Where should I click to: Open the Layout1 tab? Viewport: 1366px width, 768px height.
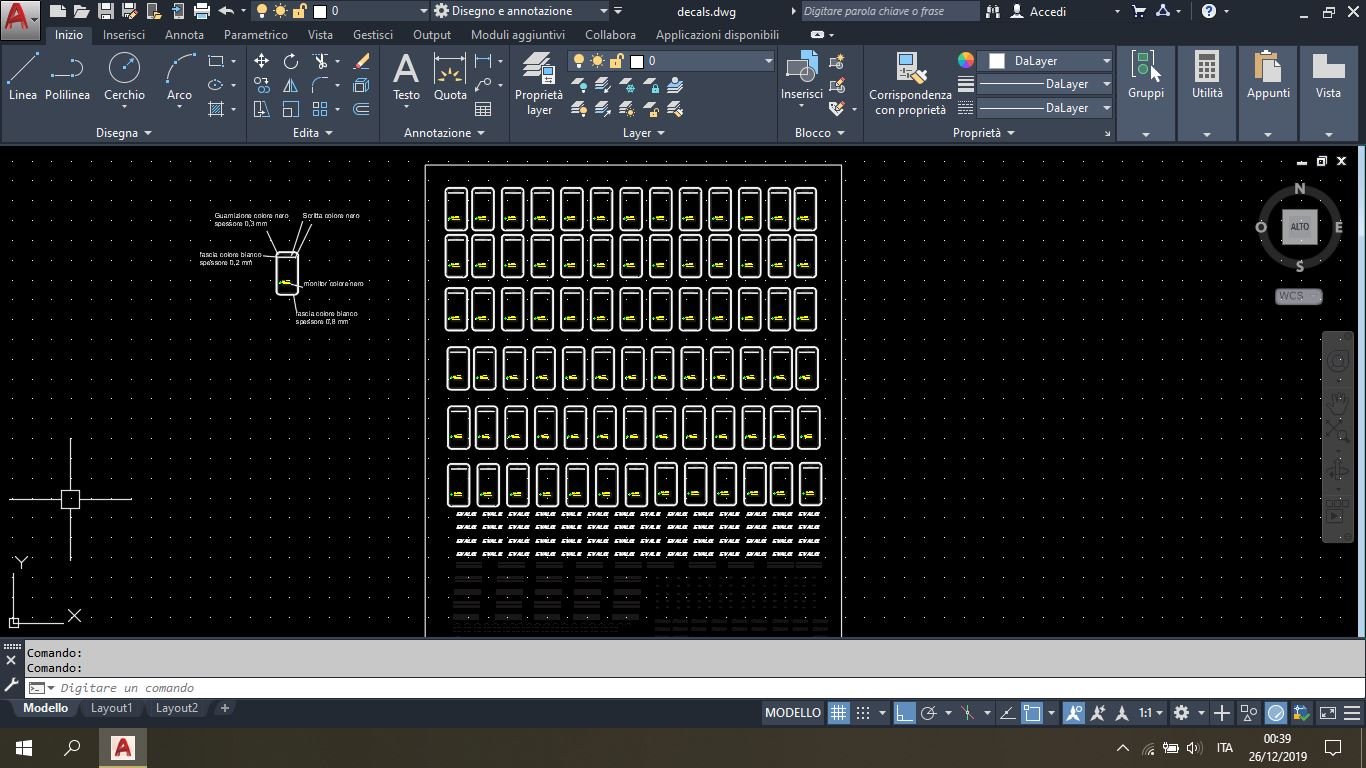pyautogui.click(x=111, y=708)
